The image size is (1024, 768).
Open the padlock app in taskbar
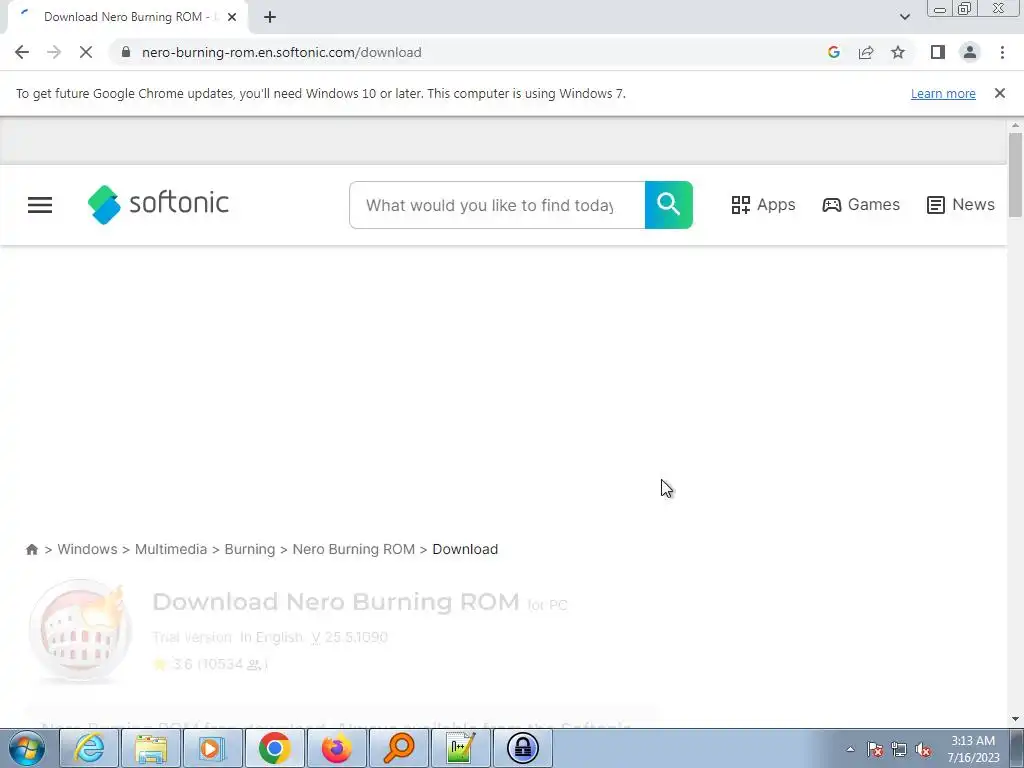tap(522, 748)
